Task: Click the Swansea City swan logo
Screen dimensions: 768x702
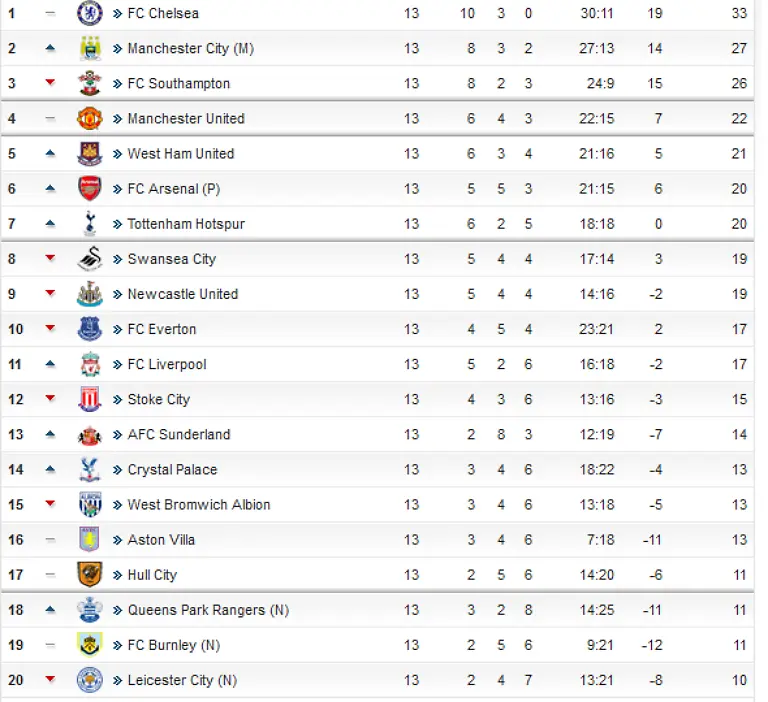Action: [90, 259]
